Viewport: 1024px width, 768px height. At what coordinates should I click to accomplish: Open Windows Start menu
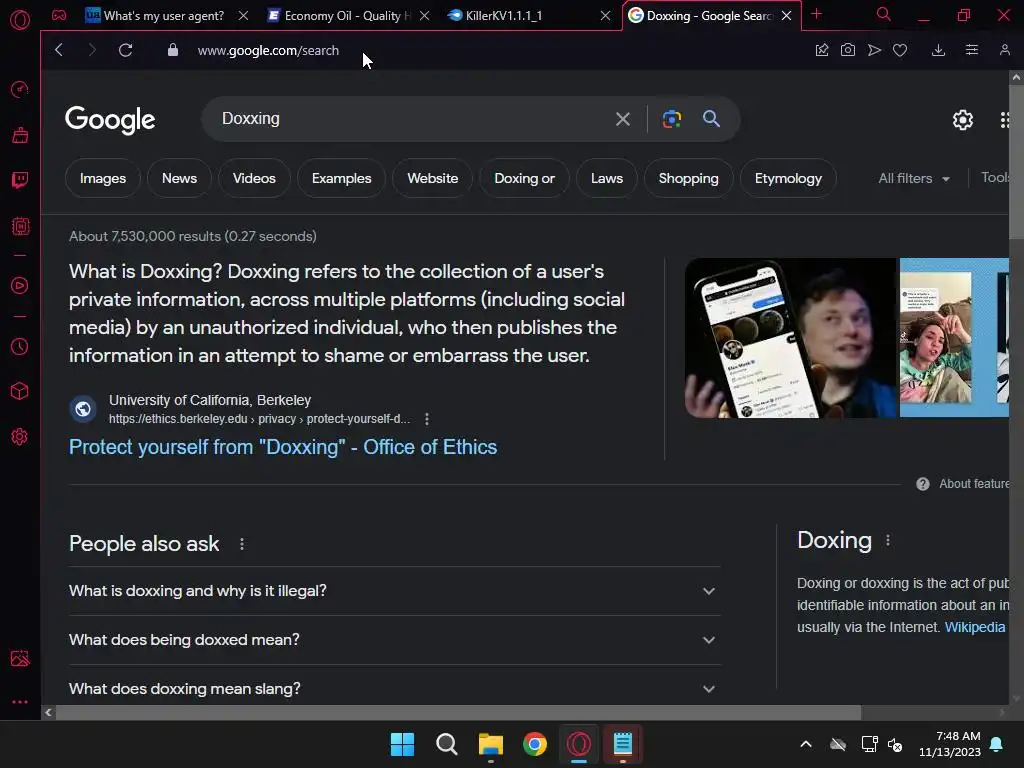point(402,744)
